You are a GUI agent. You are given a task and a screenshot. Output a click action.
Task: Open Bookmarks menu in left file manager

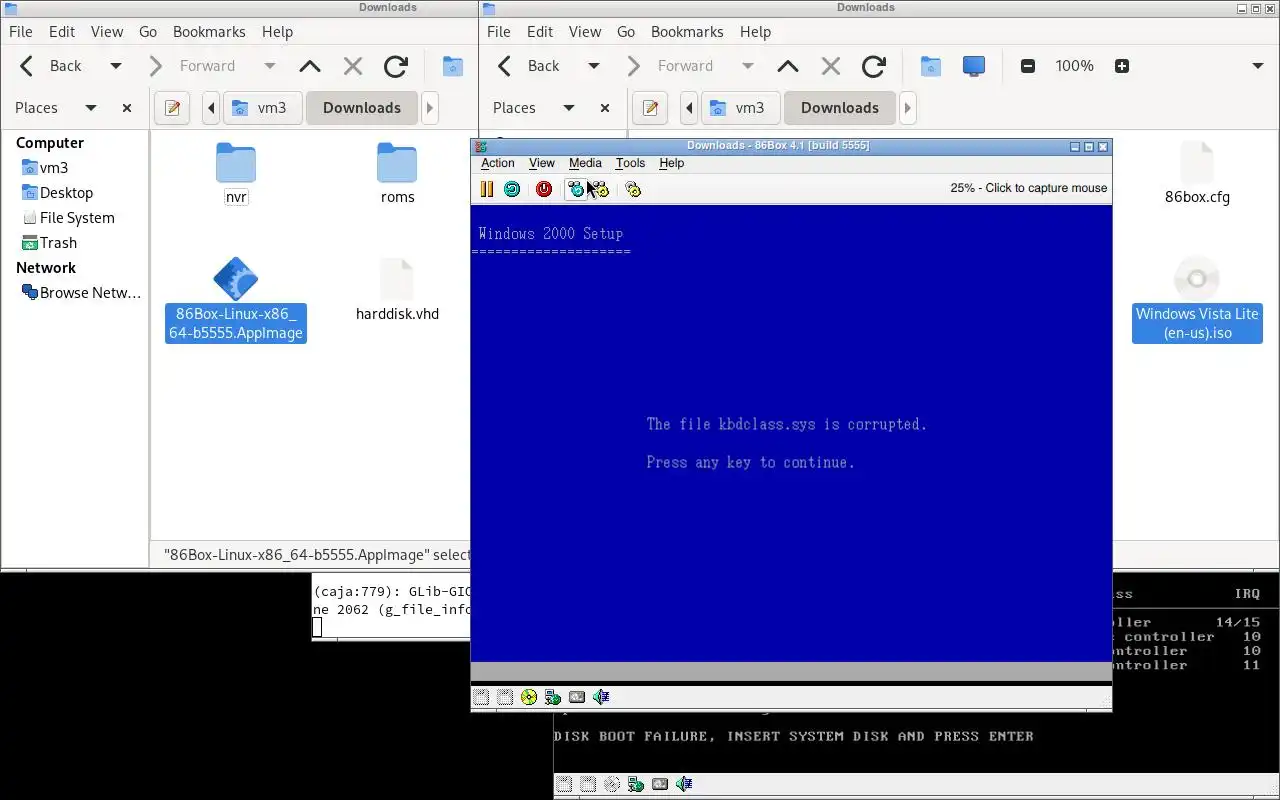[x=209, y=32]
